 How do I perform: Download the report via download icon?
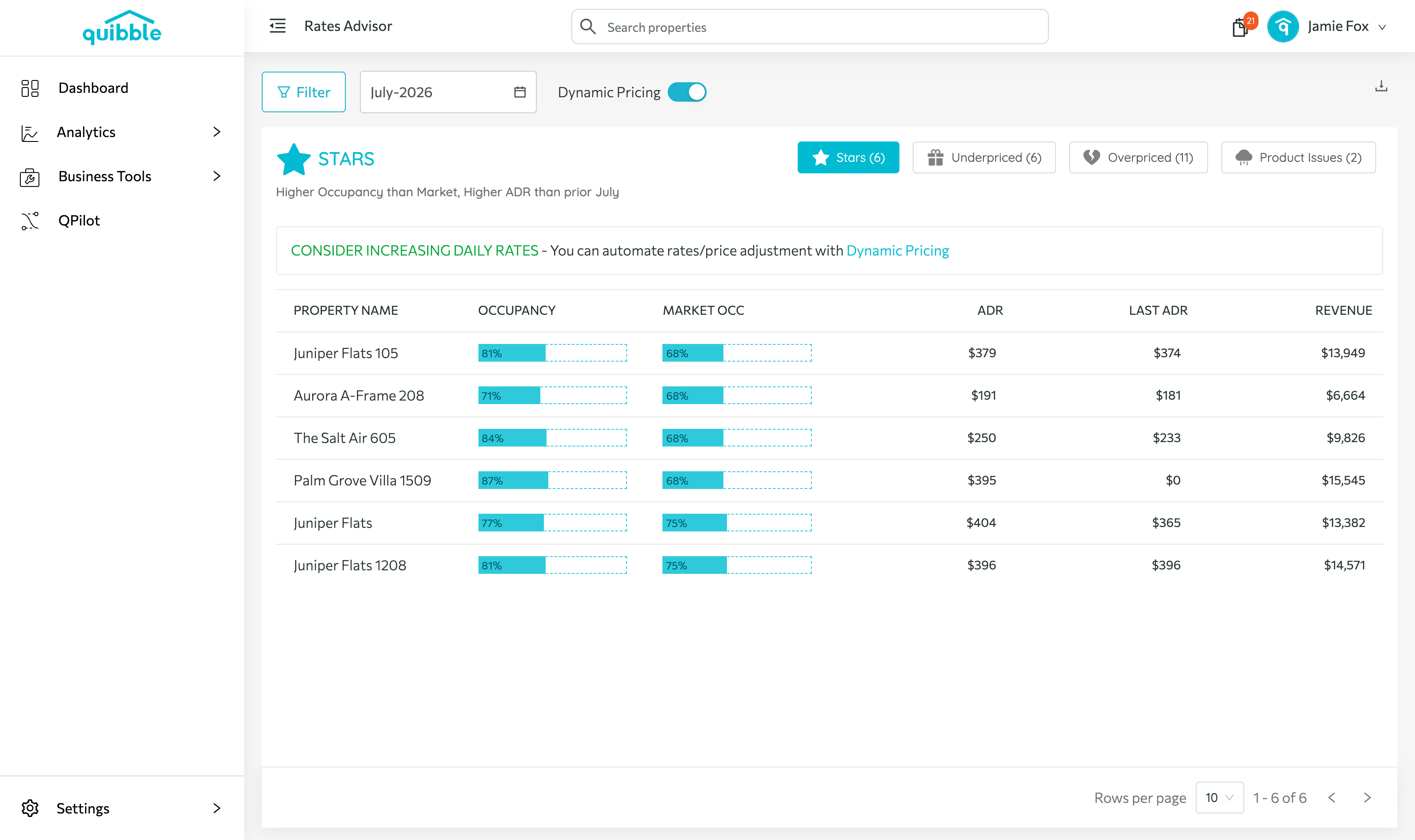[x=1381, y=86]
